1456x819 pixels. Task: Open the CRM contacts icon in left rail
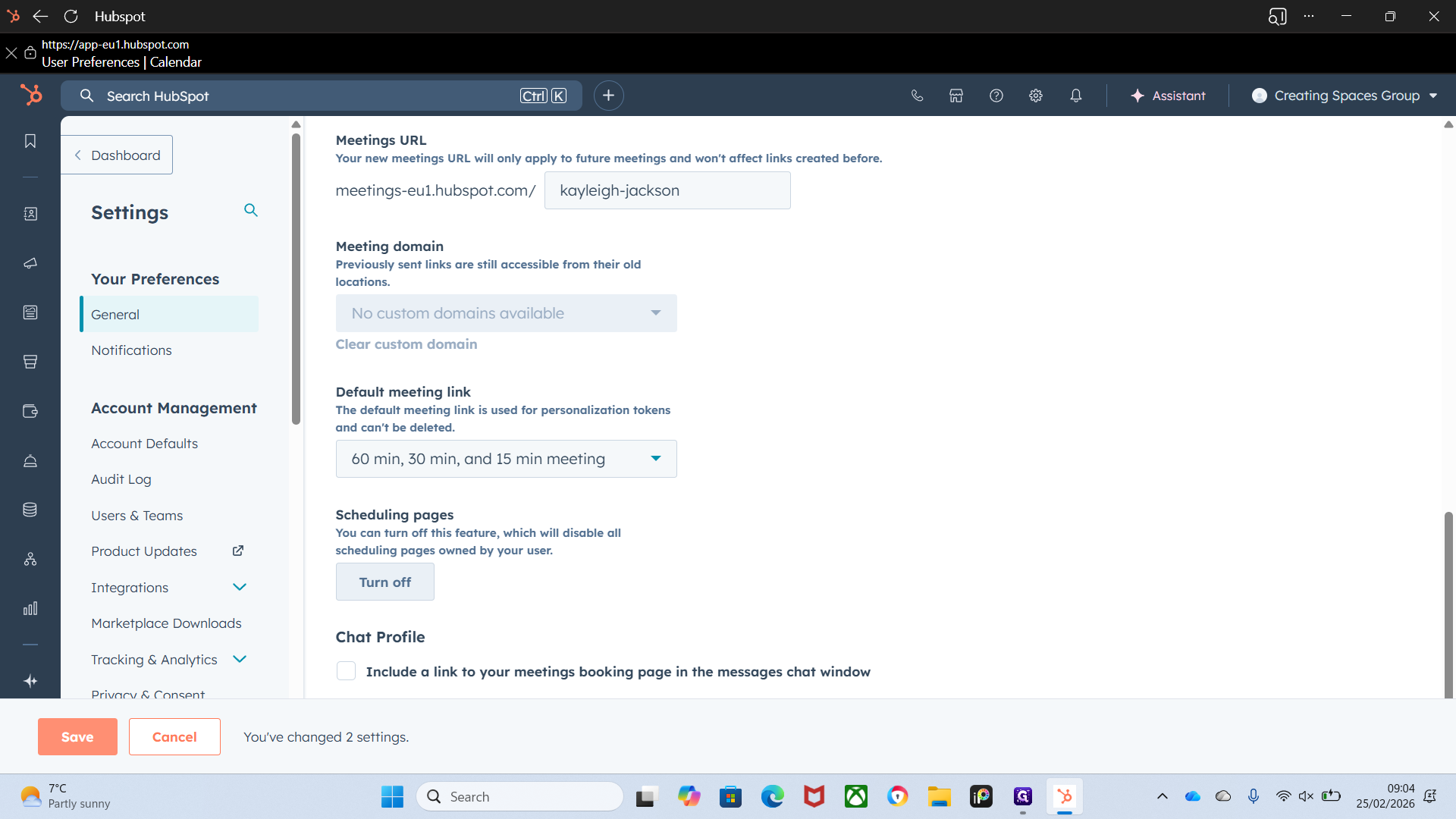pos(30,214)
